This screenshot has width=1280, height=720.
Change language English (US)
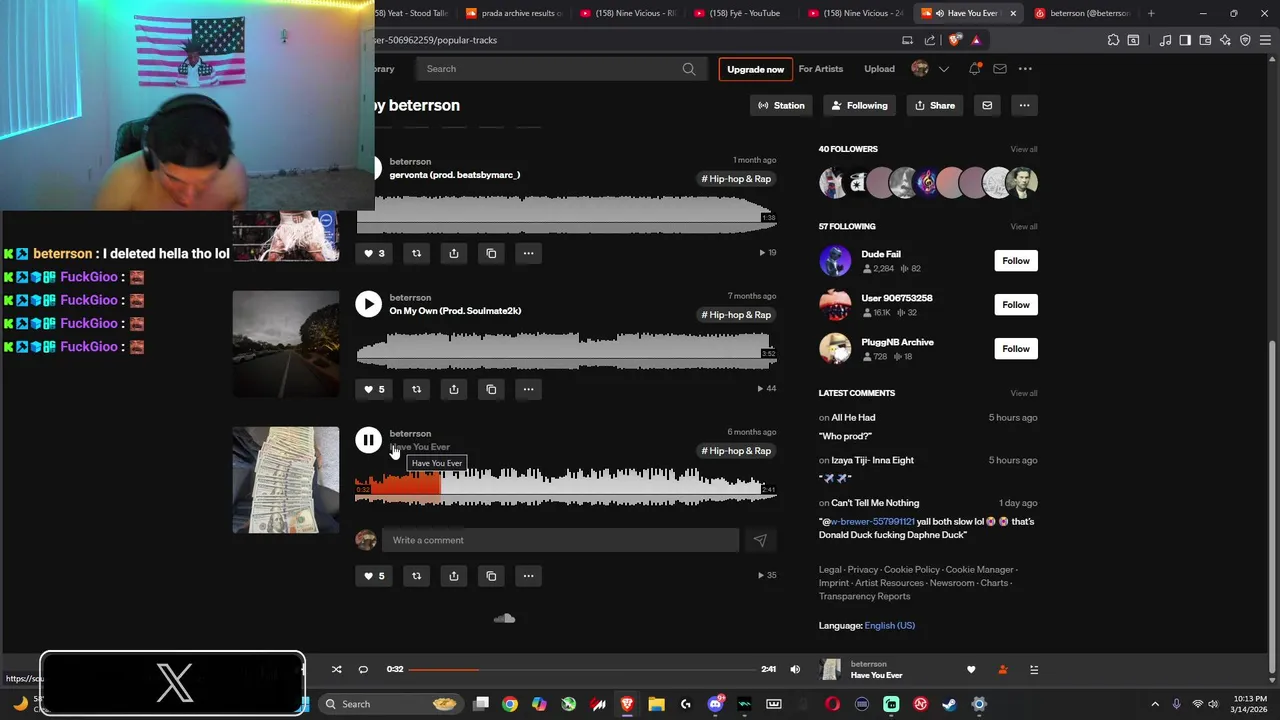(x=889, y=626)
